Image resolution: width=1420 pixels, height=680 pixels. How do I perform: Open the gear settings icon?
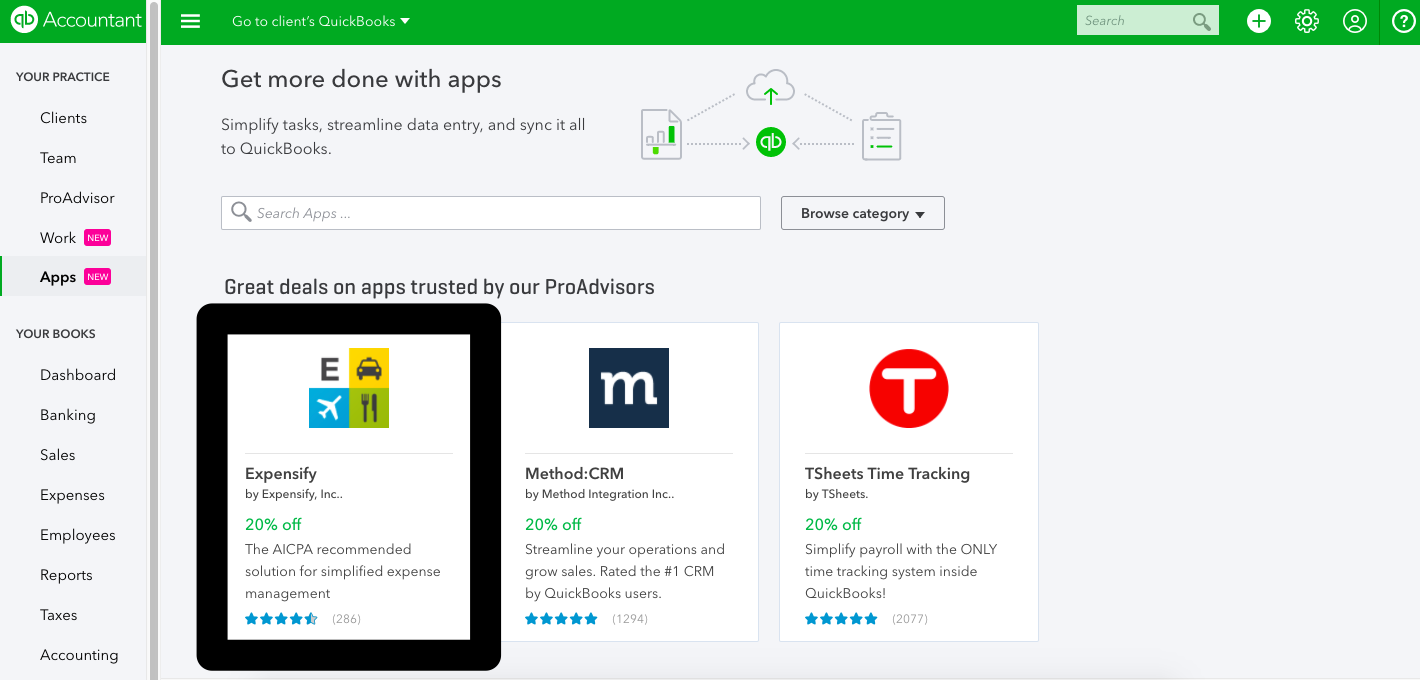[1307, 21]
